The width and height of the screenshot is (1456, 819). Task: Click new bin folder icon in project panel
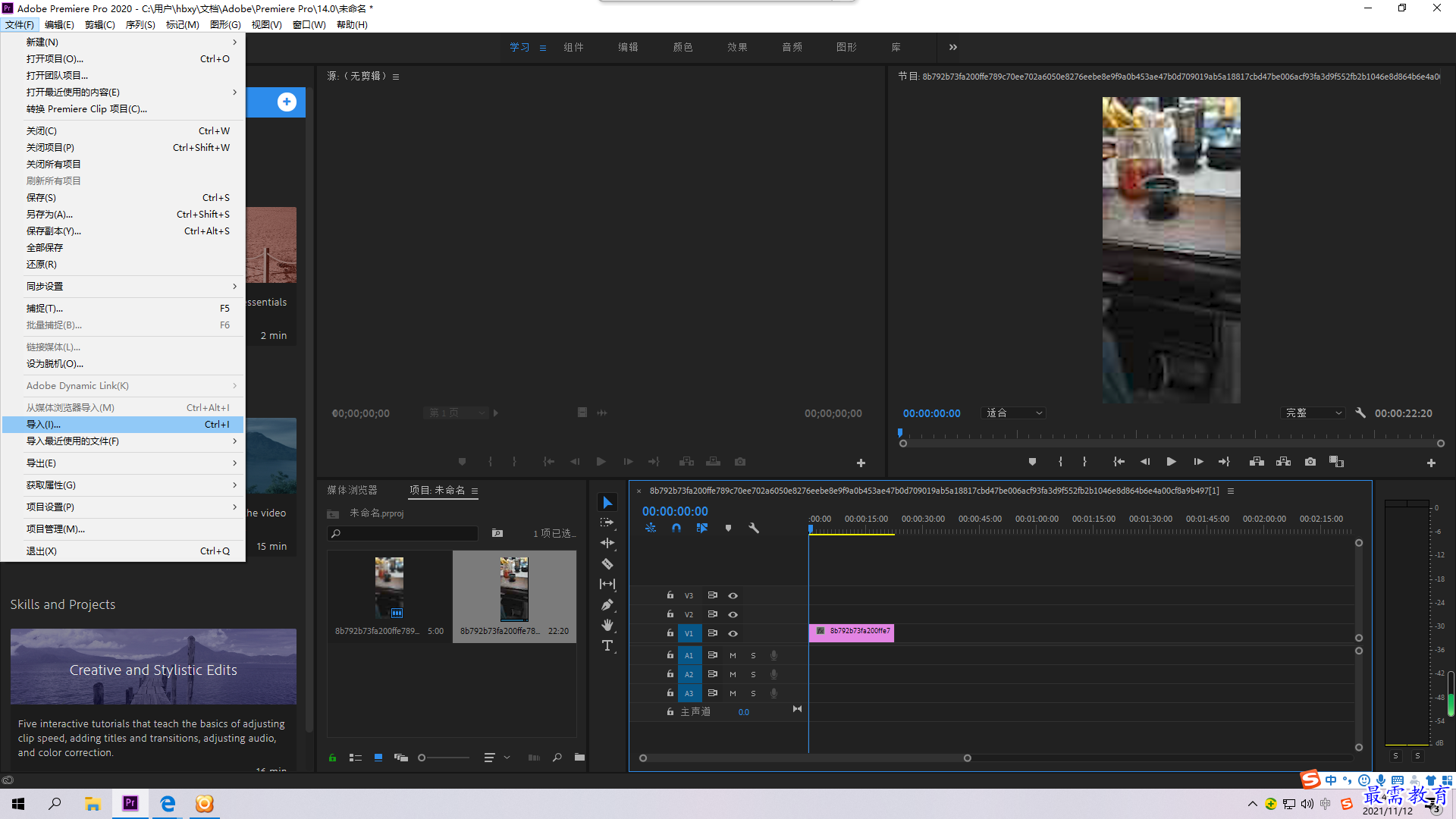[x=579, y=757]
